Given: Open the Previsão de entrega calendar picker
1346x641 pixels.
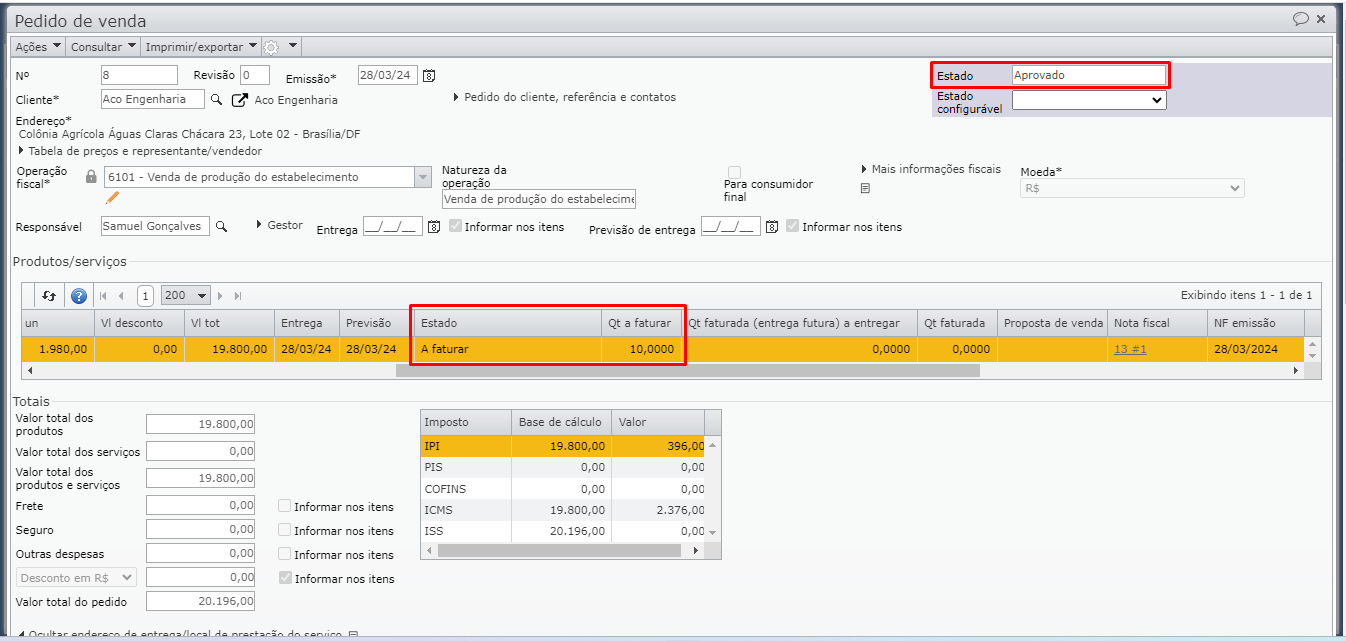Looking at the screenshot, I should [x=772, y=227].
